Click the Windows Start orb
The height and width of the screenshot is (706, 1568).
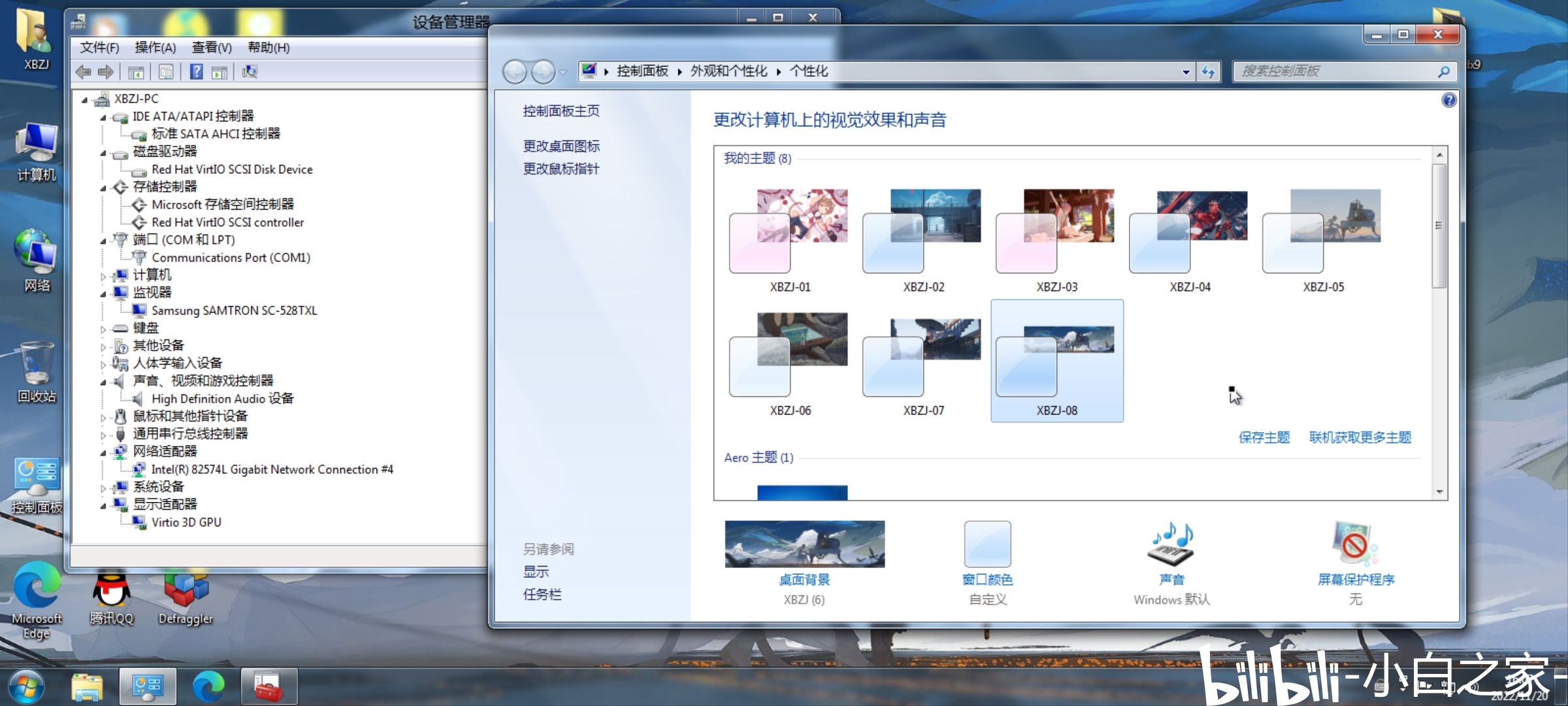click(26, 686)
